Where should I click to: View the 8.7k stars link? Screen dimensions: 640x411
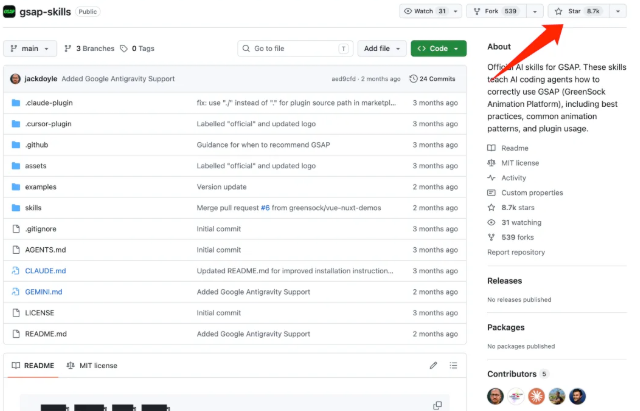518,207
